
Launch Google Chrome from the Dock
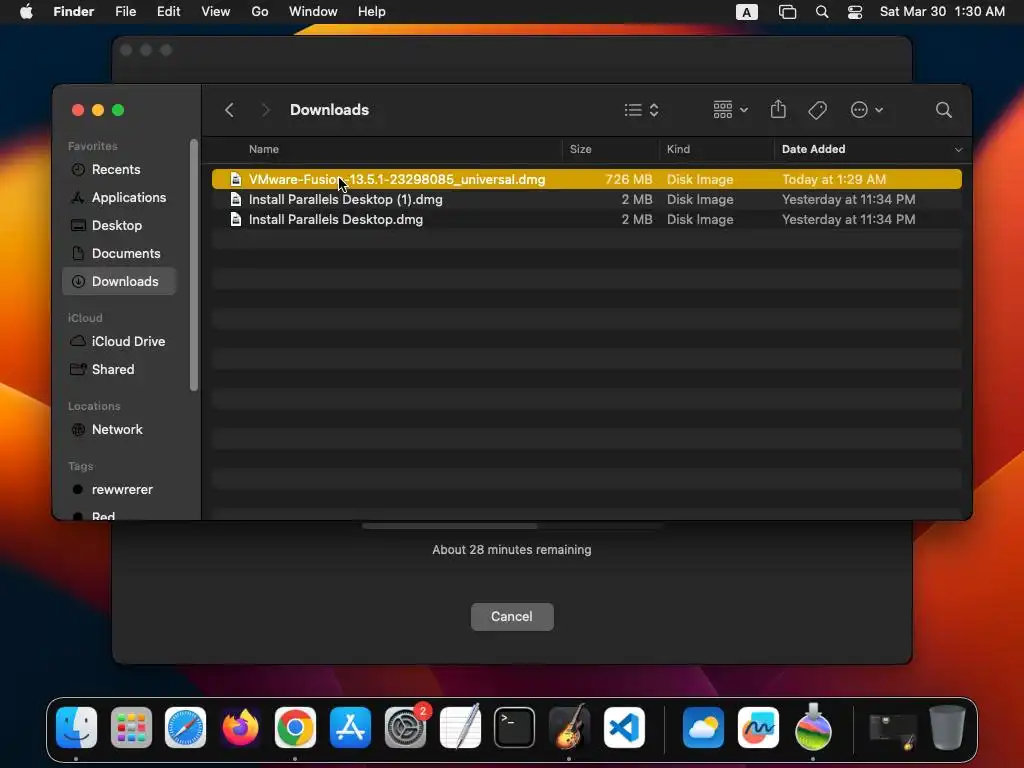(x=295, y=727)
